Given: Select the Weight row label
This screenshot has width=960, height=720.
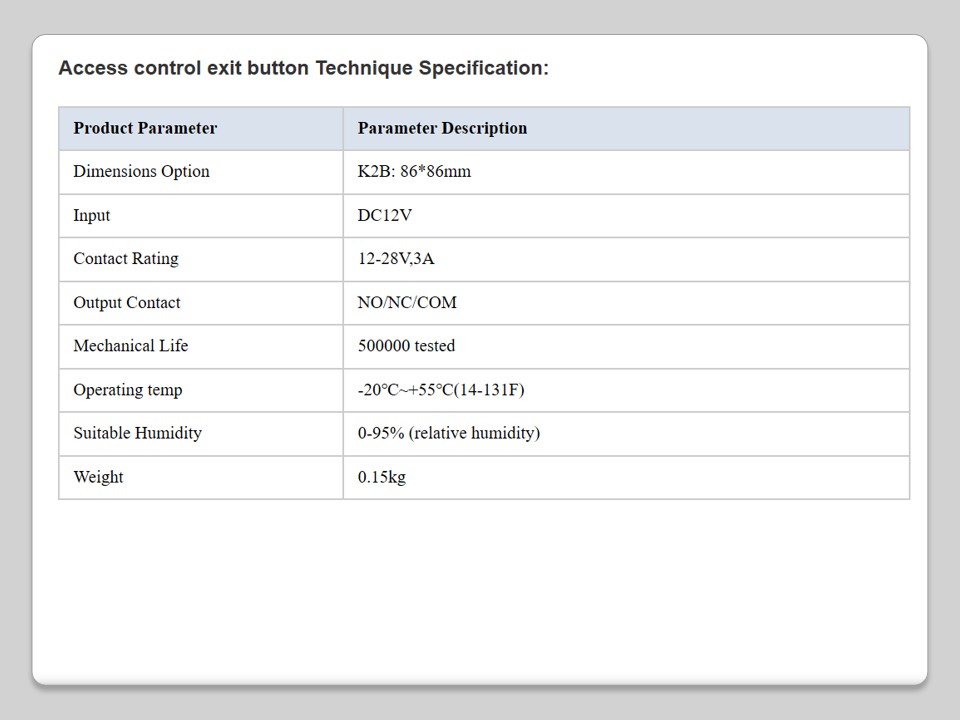Looking at the screenshot, I should tap(98, 476).
